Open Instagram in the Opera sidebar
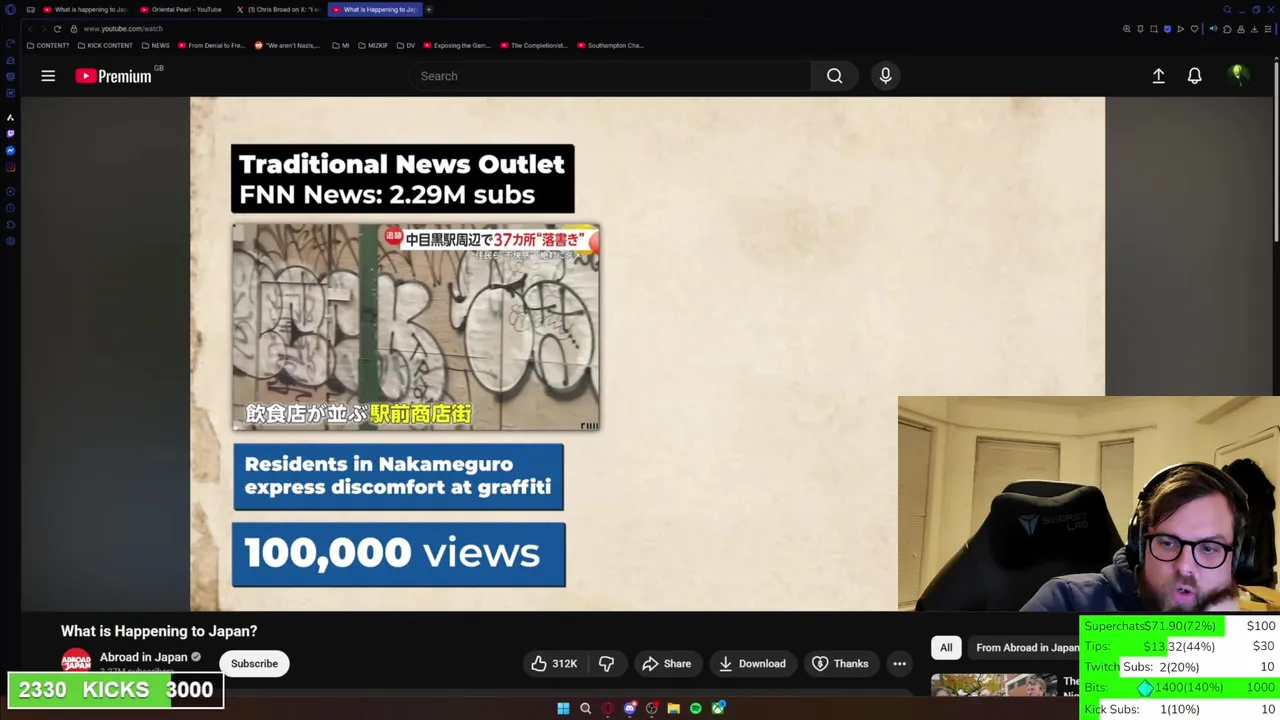The width and height of the screenshot is (1280, 720). click(10, 167)
